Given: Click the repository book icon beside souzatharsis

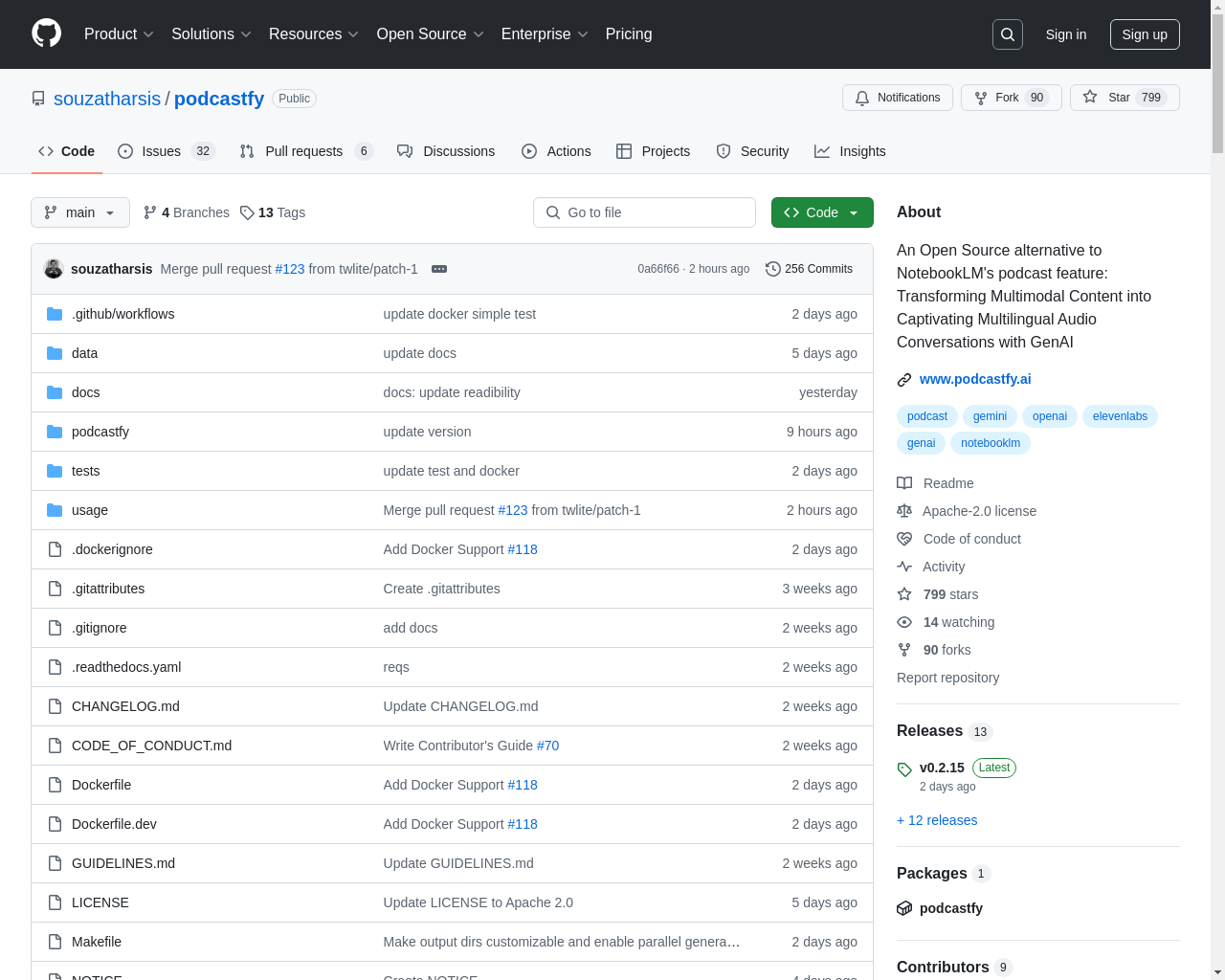Looking at the screenshot, I should click(38, 99).
